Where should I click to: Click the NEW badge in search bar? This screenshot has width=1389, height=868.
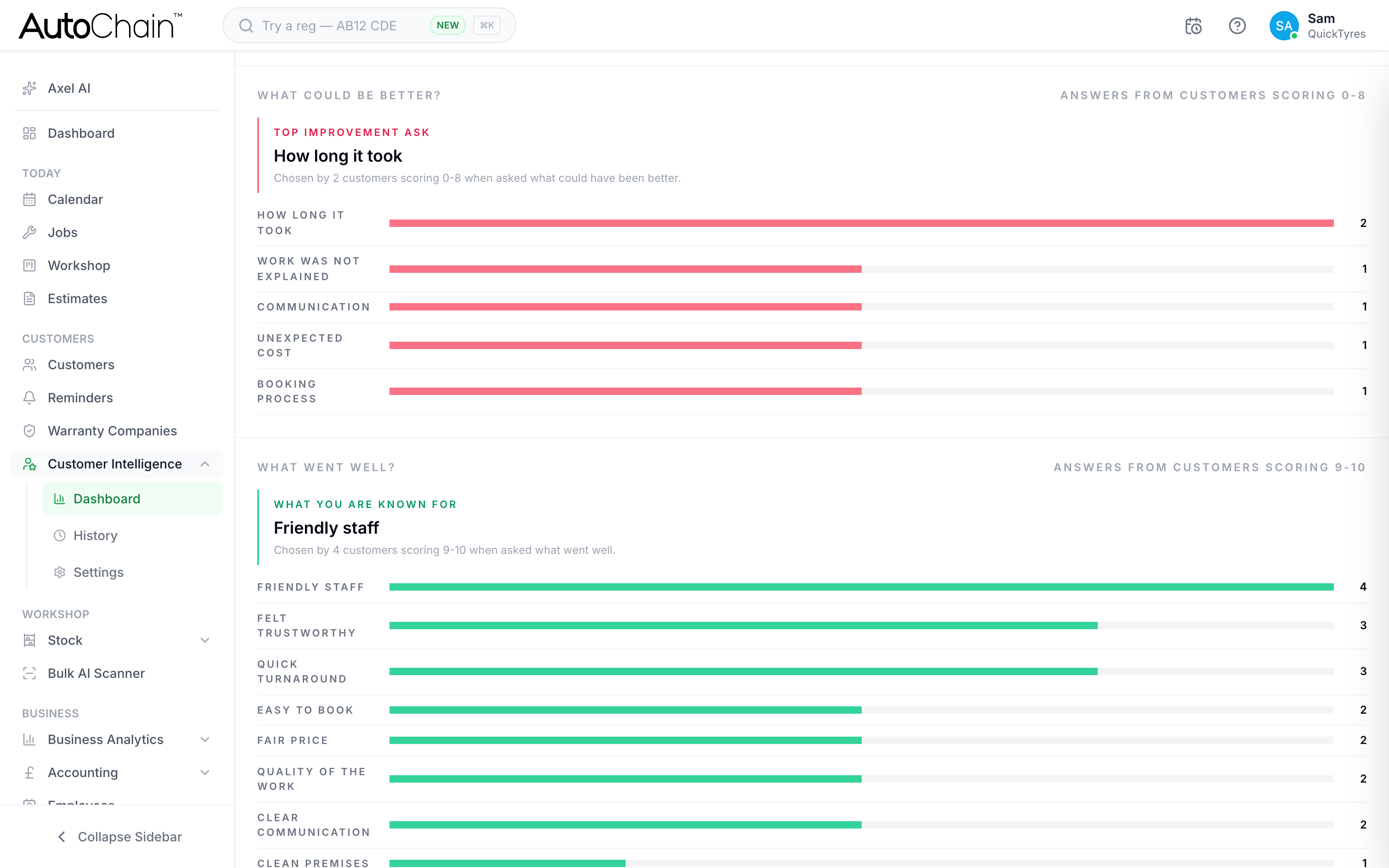448,25
